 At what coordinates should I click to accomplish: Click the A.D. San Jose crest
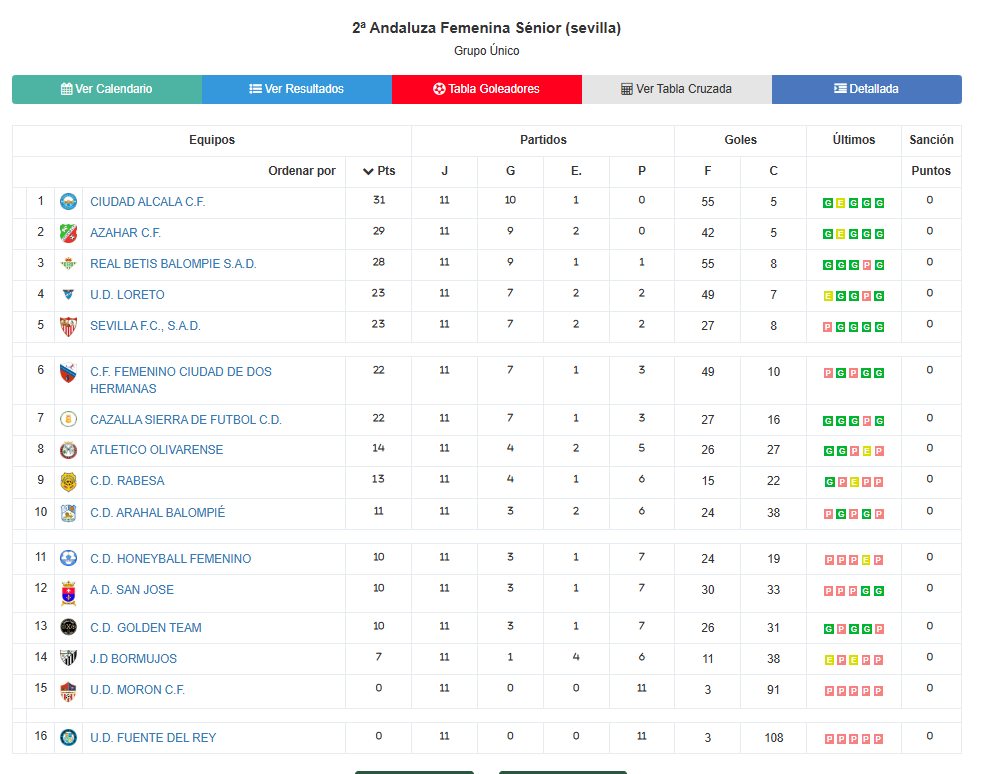[x=68, y=593]
